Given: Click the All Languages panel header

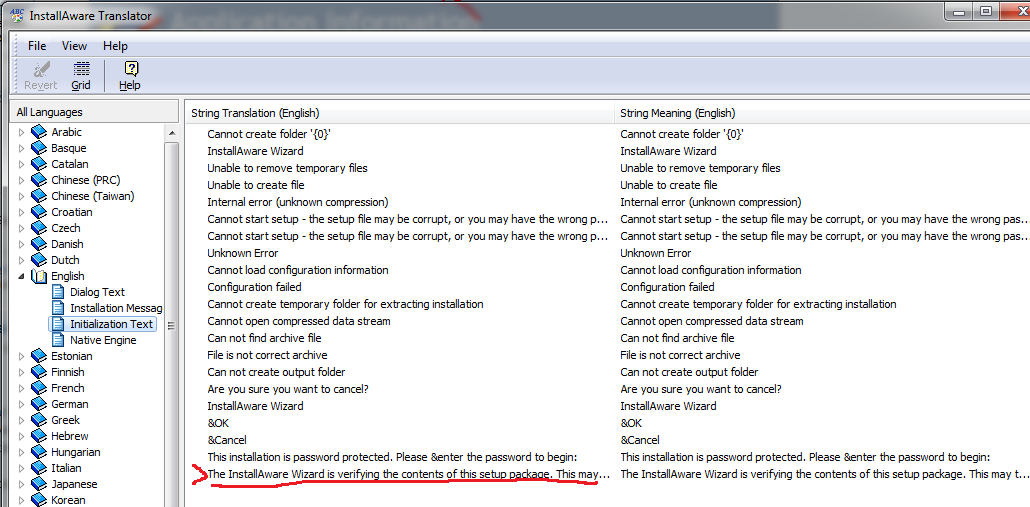Looking at the screenshot, I should (95, 112).
